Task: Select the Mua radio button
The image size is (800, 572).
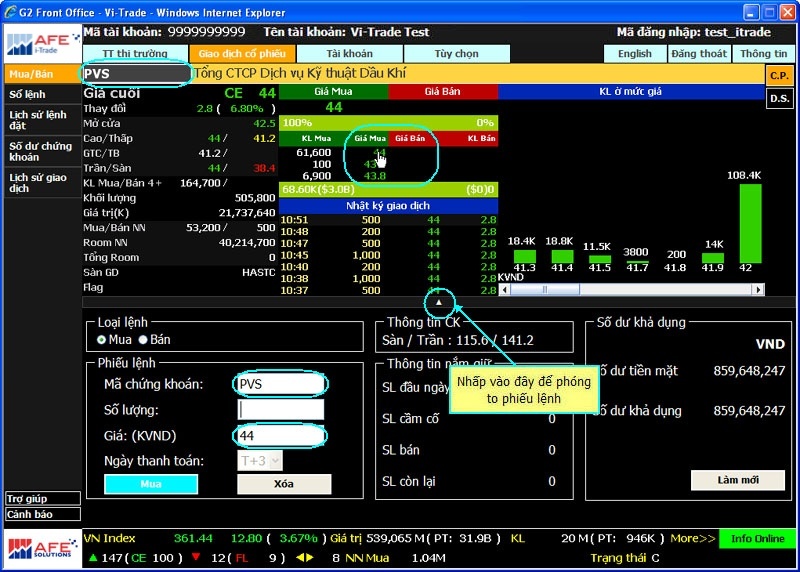Action: [x=102, y=340]
